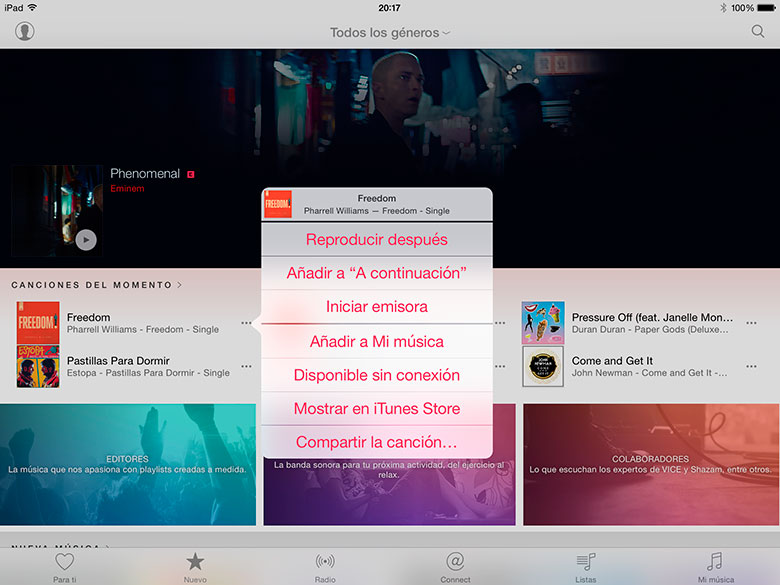Open Pastillas Para Dormir cover art

click(38, 366)
